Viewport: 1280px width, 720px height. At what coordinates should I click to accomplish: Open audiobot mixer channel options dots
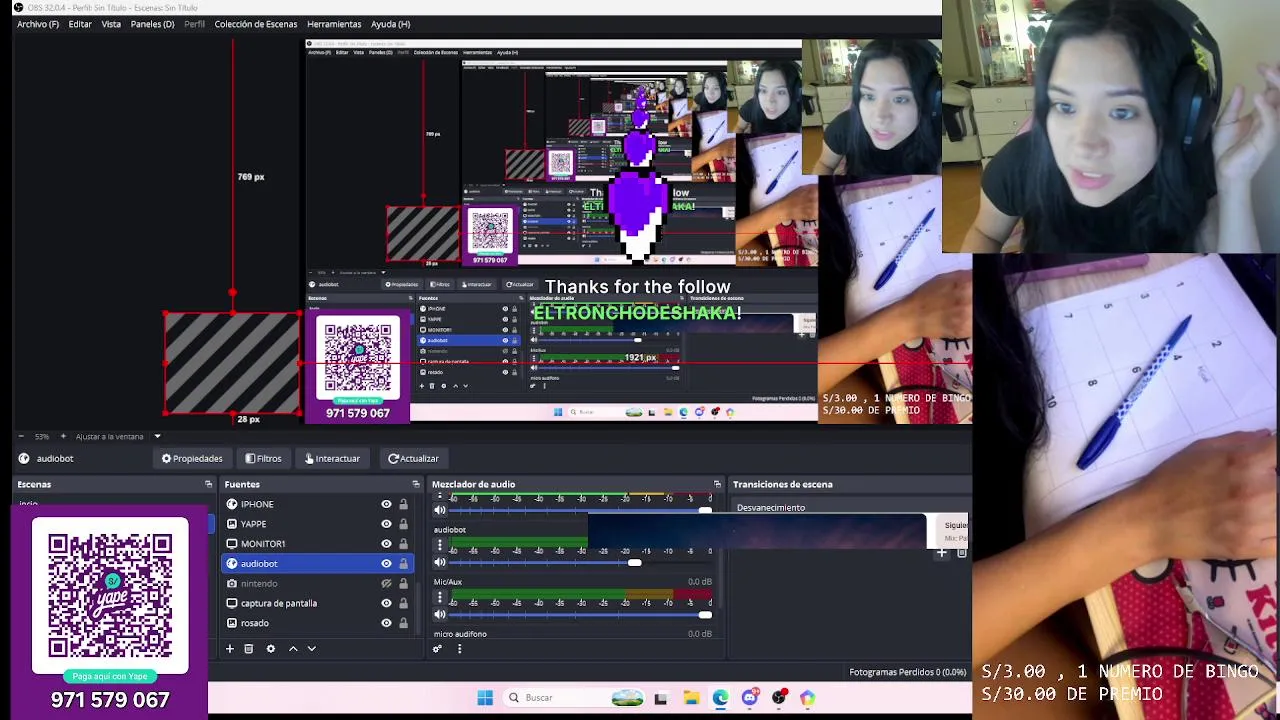point(439,545)
